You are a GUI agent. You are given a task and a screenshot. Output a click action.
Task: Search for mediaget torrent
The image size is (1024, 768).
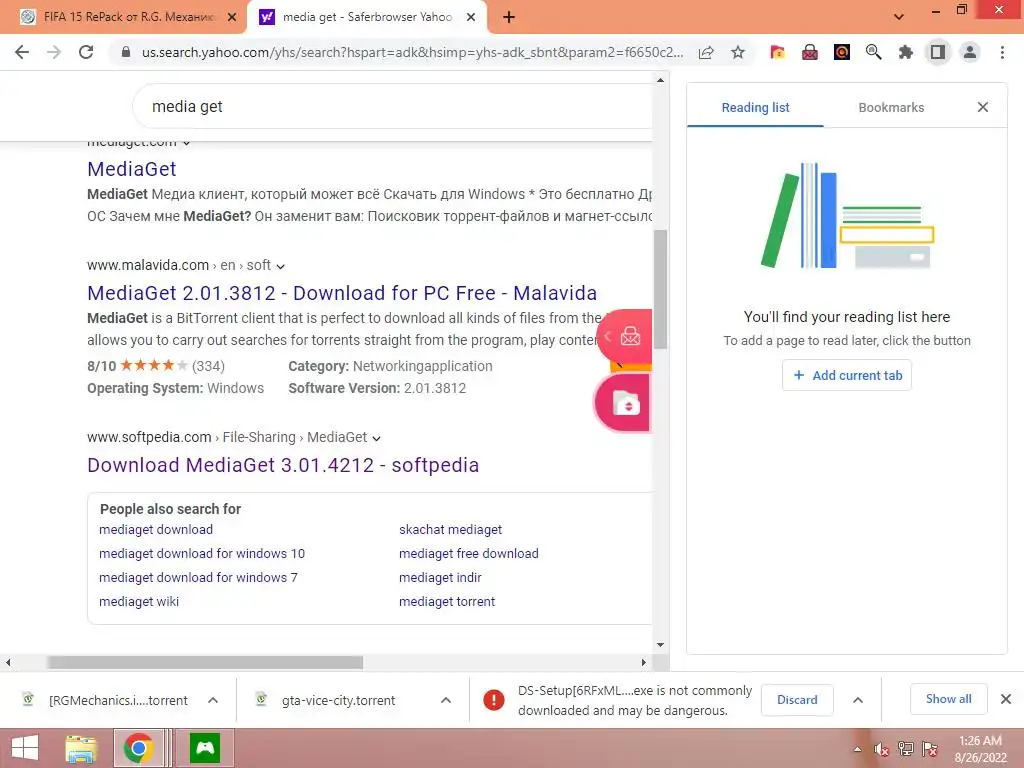tap(447, 601)
